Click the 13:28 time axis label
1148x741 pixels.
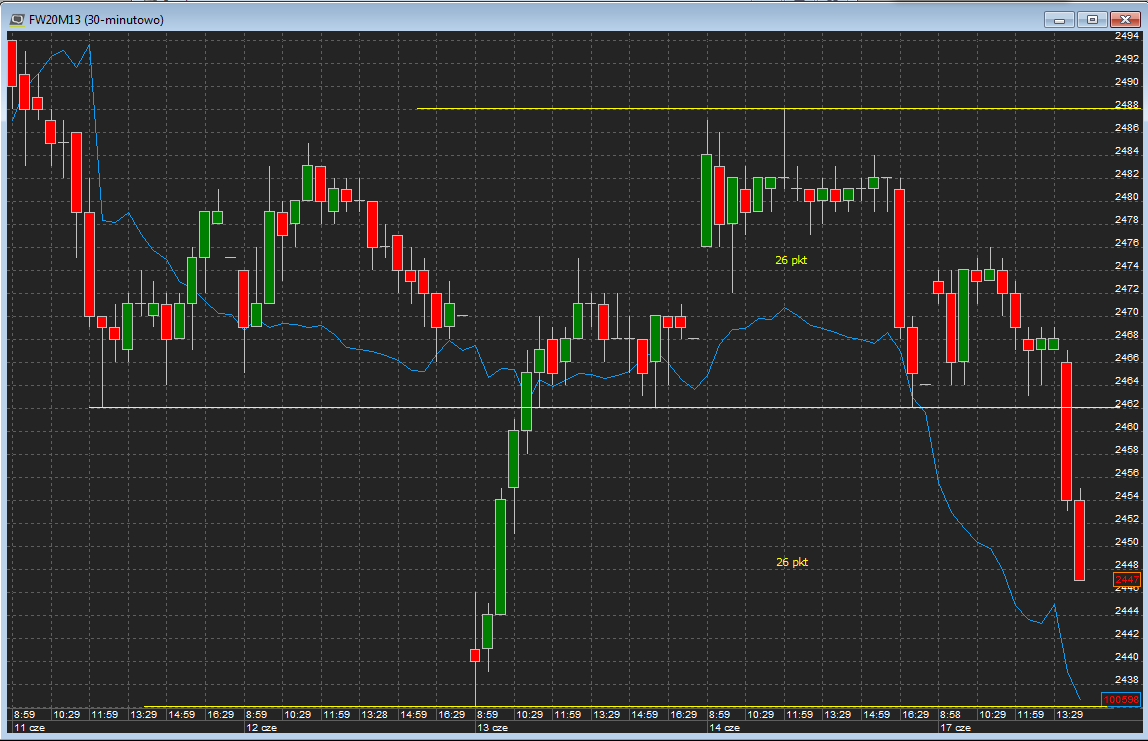(x=375, y=715)
